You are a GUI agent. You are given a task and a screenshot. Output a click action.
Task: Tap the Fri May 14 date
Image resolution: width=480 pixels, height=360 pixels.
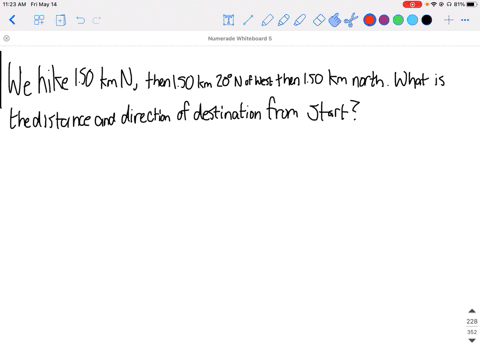(44, 4)
